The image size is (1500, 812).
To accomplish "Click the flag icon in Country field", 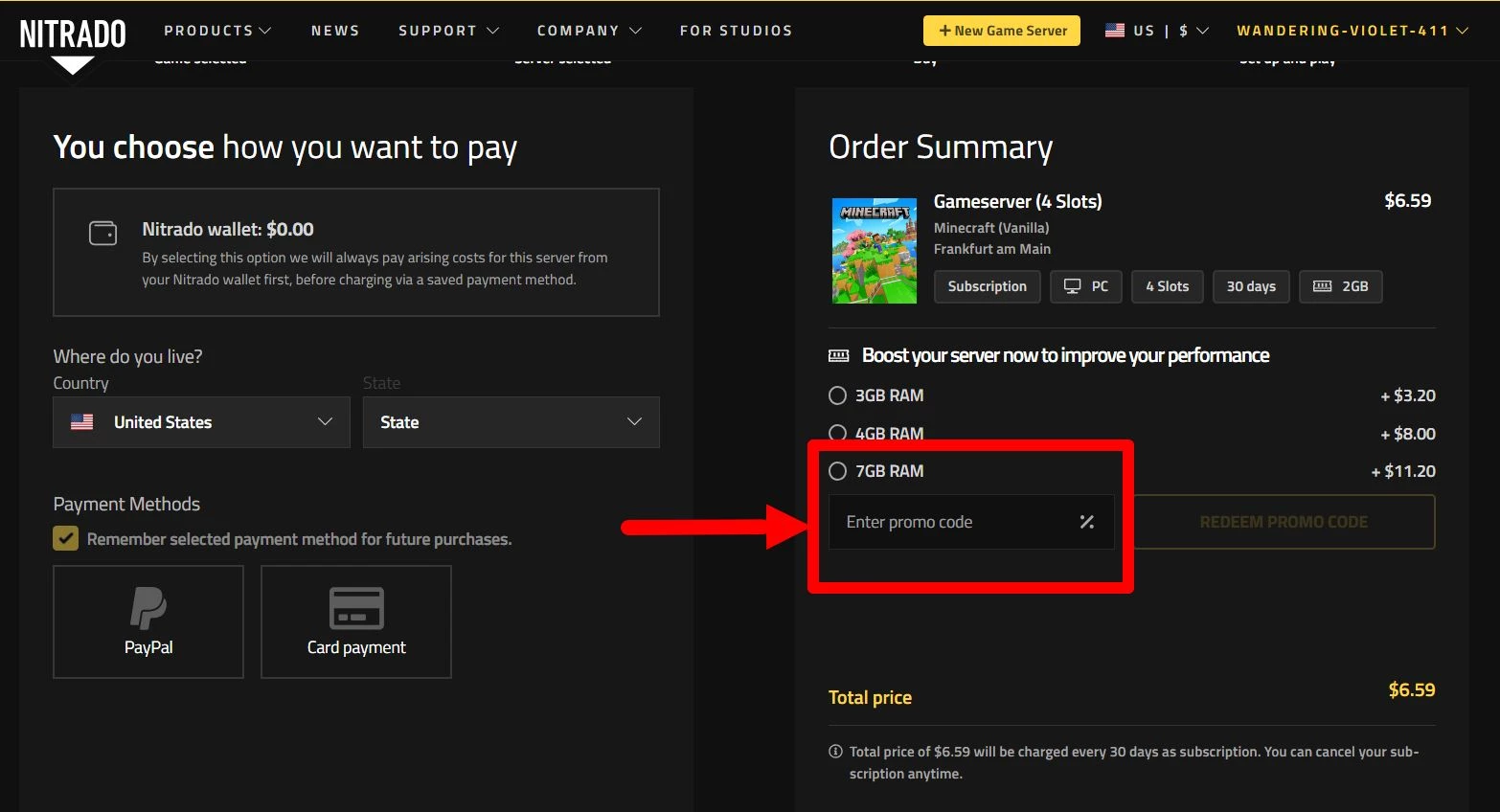I will coord(82,422).
